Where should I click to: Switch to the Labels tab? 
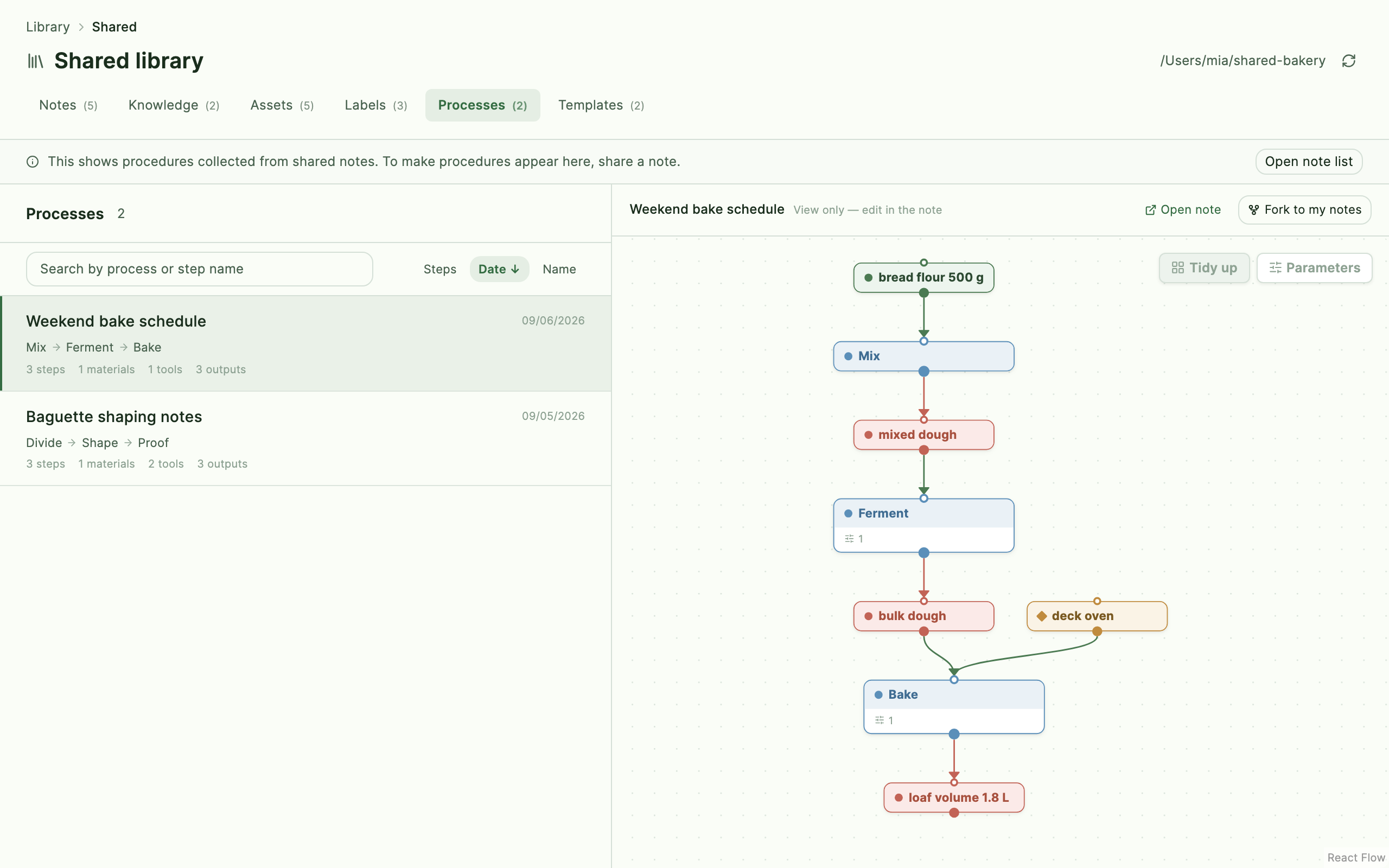[376, 105]
